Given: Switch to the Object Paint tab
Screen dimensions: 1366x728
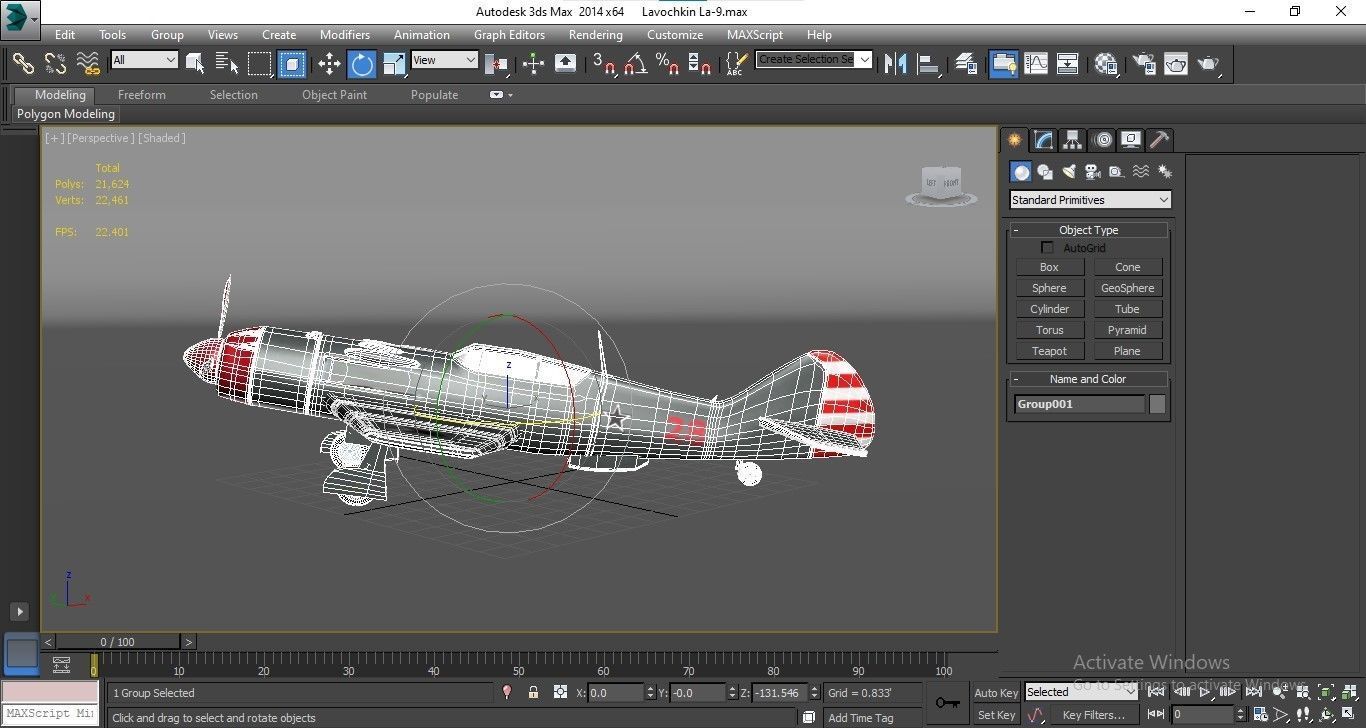Looking at the screenshot, I should 335,95.
